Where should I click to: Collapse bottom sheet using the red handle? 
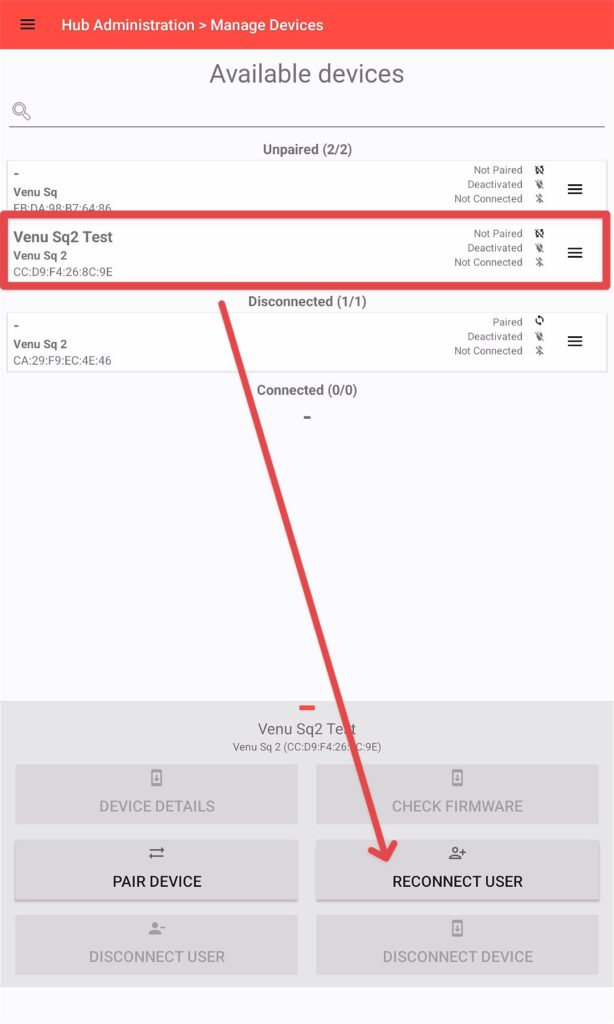pyautogui.click(x=307, y=707)
